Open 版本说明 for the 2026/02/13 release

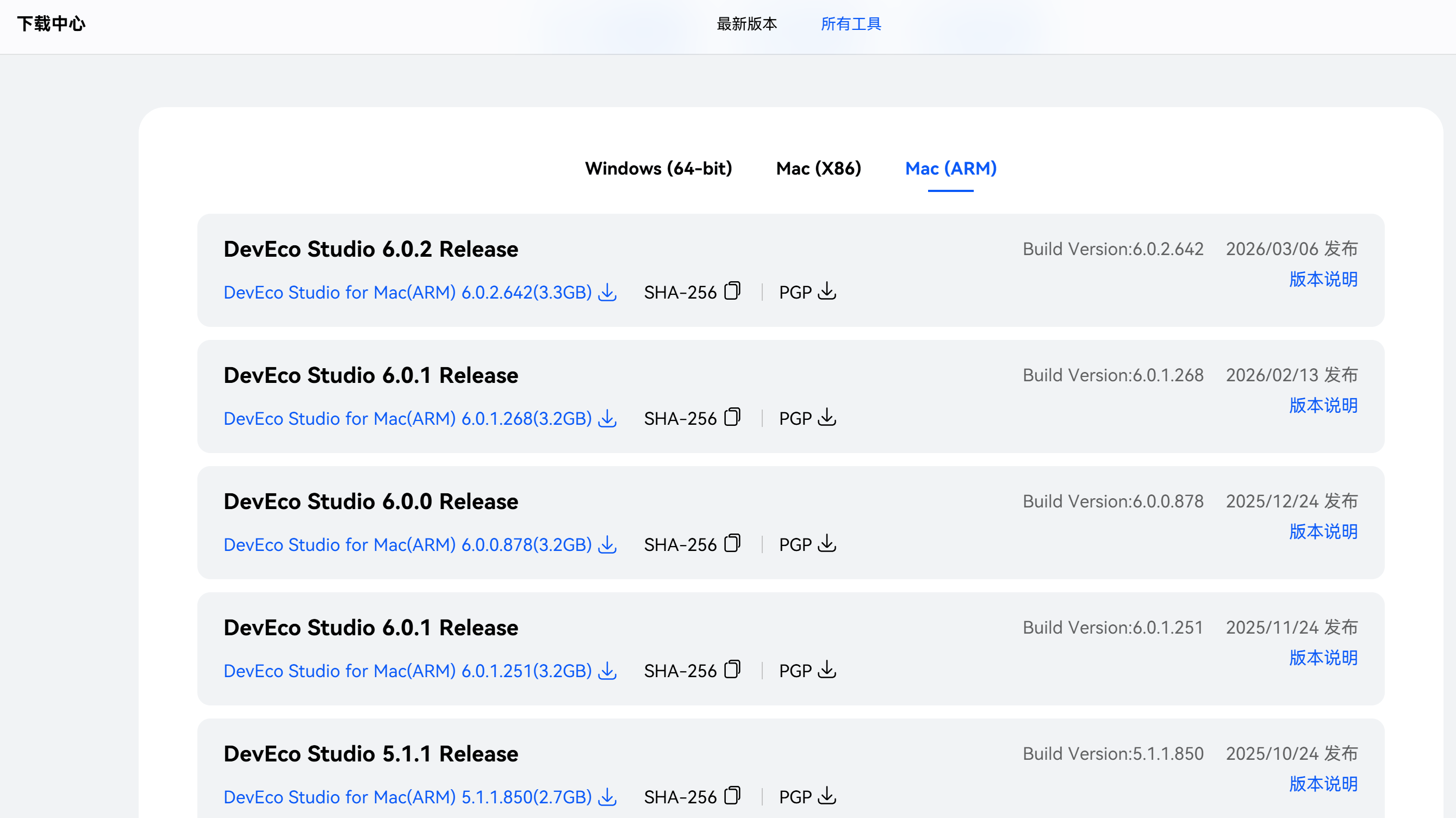1323,405
